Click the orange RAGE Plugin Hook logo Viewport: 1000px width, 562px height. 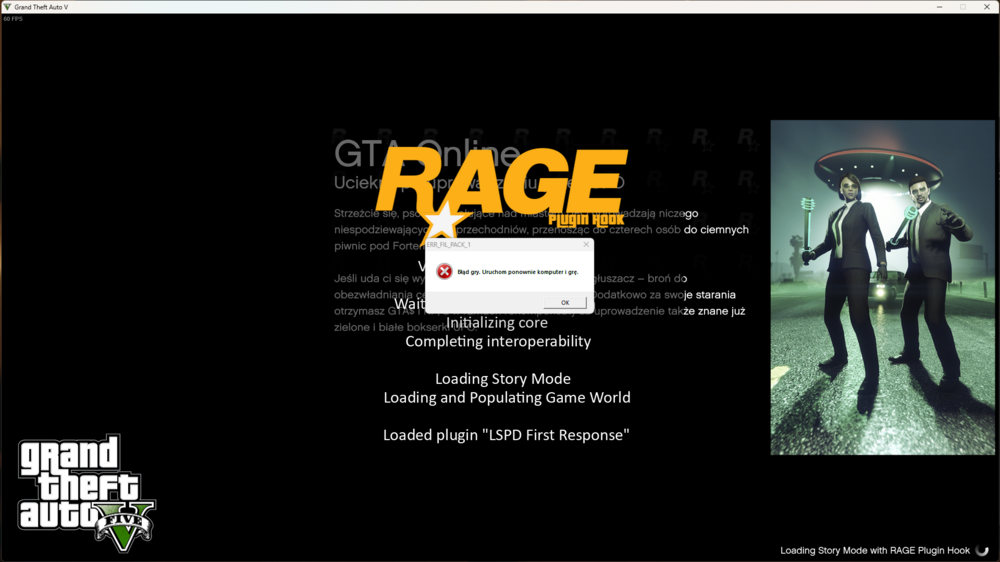(x=502, y=190)
